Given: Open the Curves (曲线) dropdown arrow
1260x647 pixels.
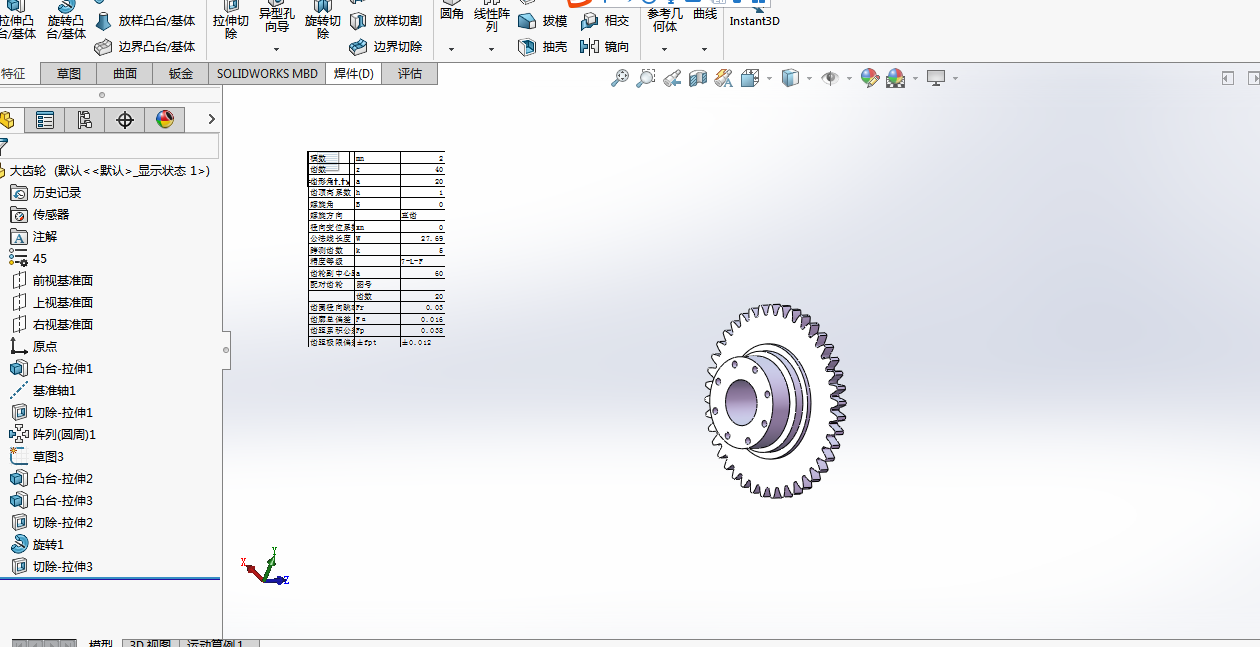Looking at the screenshot, I should tap(704, 49).
